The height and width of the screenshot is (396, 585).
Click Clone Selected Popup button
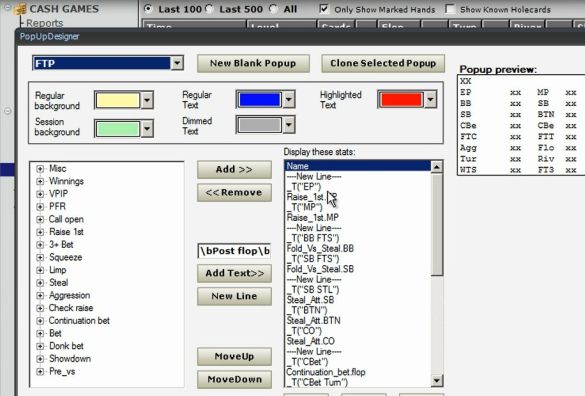pyautogui.click(x=383, y=63)
